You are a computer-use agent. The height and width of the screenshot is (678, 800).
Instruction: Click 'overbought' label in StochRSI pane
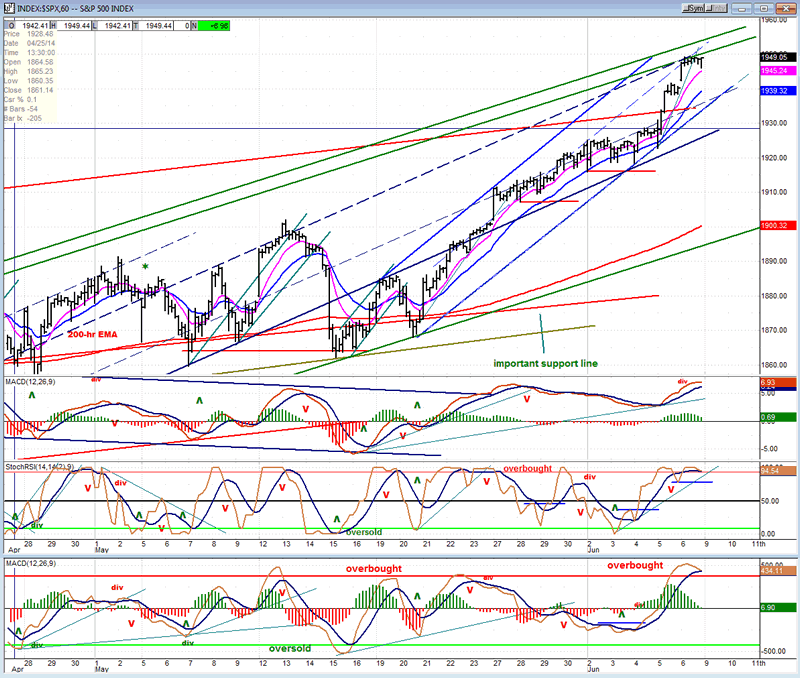click(x=528, y=468)
